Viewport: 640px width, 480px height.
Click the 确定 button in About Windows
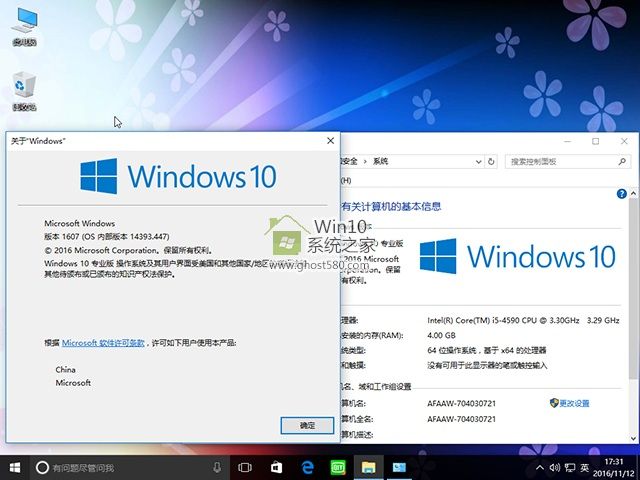307,425
